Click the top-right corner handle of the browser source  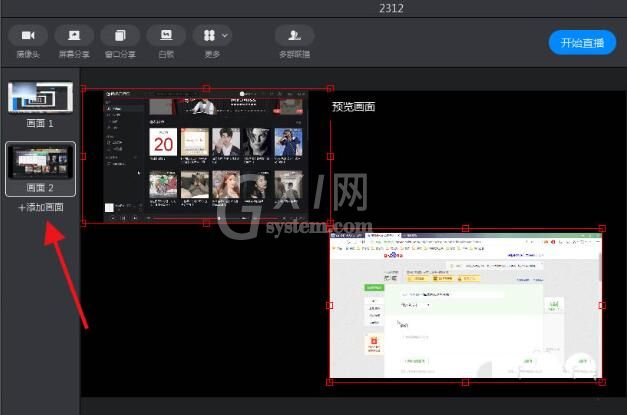coord(602,228)
